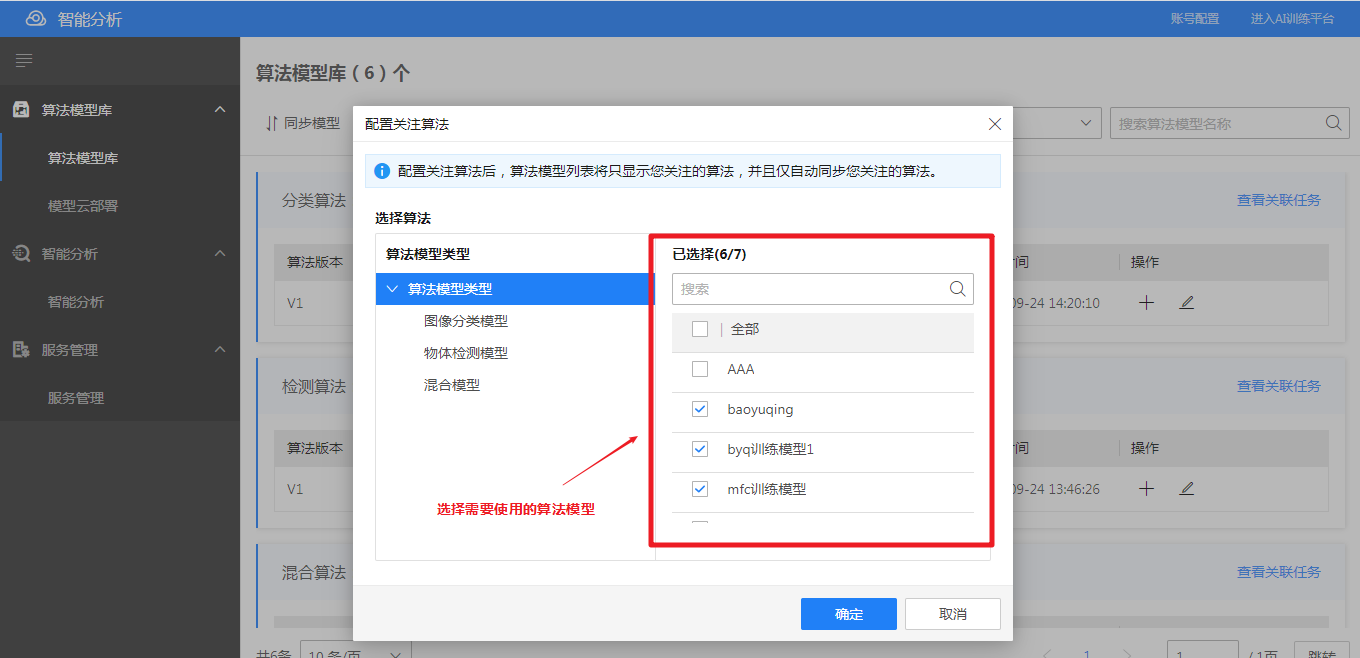Collapse the sidebar using the hamburger icon

[24, 60]
